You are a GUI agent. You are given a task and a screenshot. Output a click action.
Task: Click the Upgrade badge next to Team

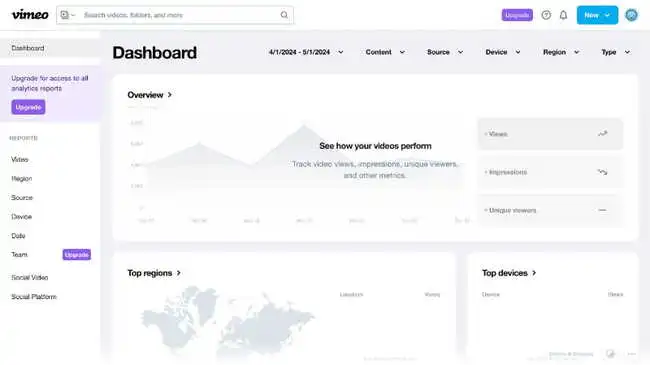[77, 255]
